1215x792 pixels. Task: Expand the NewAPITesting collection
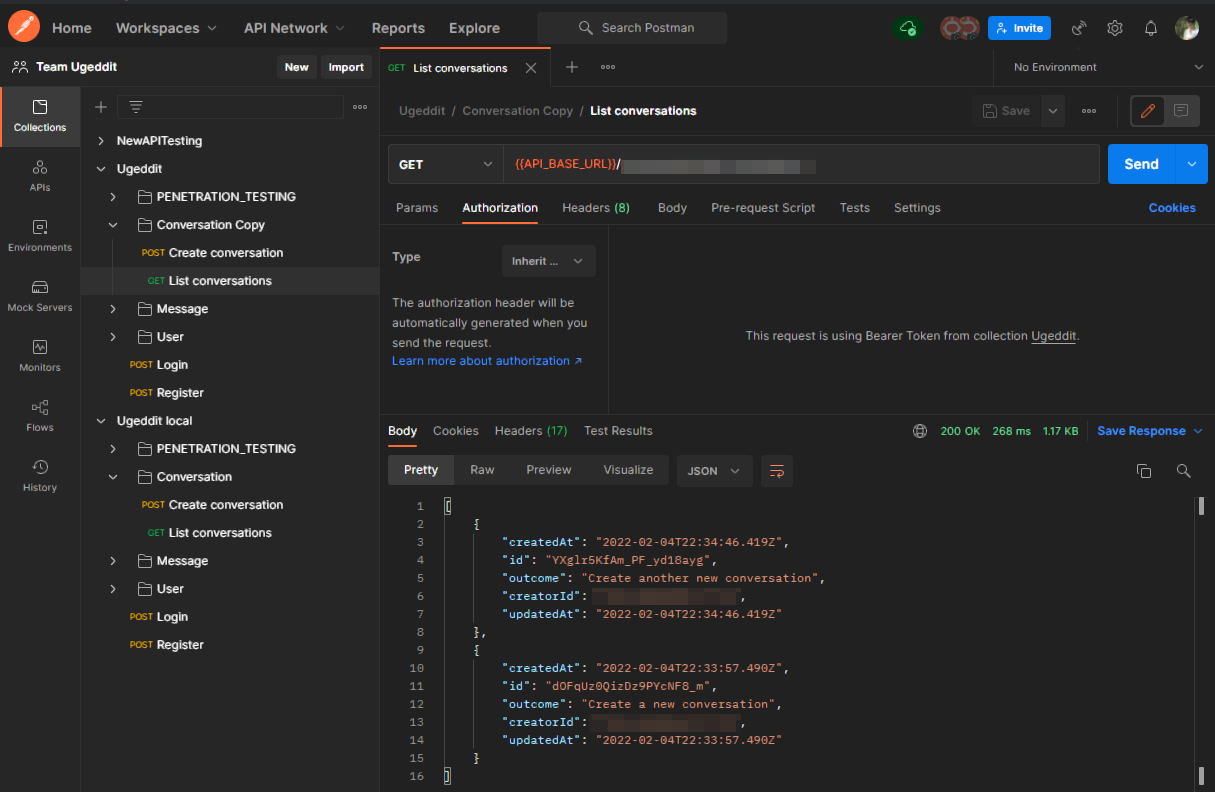pyautogui.click(x=101, y=141)
